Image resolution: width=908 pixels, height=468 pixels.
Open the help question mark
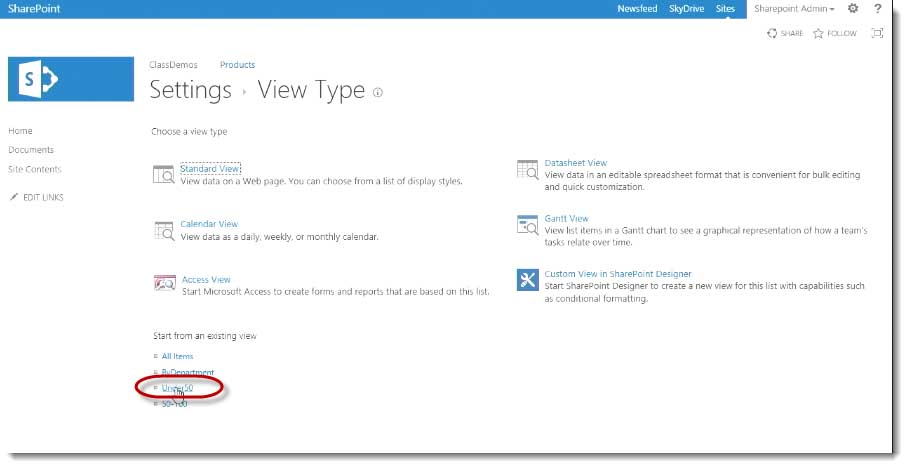coord(878,9)
